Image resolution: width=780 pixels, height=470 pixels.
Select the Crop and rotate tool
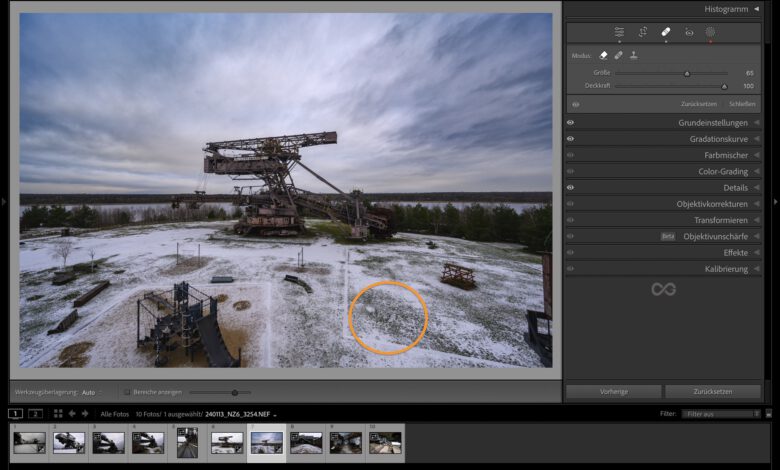click(x=642, y=32)
